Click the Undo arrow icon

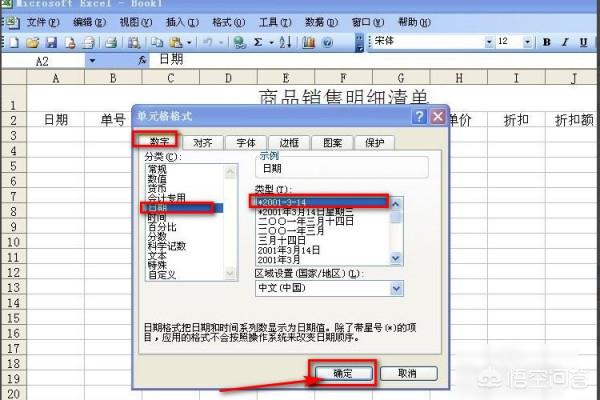click(207, 42)
